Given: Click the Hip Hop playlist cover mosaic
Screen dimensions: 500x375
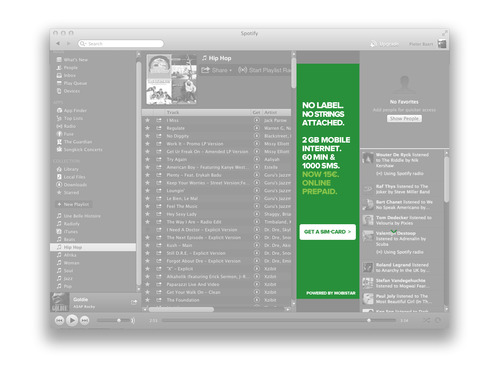Looking at the screenshot, I should click(x=172, y=79).
